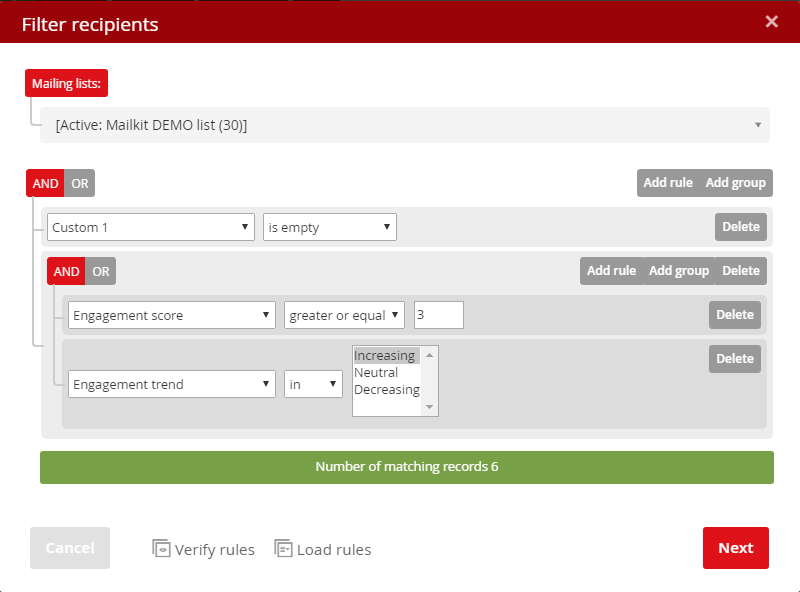The width and height of the screenshot is (800, 592).
Task: Click the Verify rules icon
Action: [161, 549]
